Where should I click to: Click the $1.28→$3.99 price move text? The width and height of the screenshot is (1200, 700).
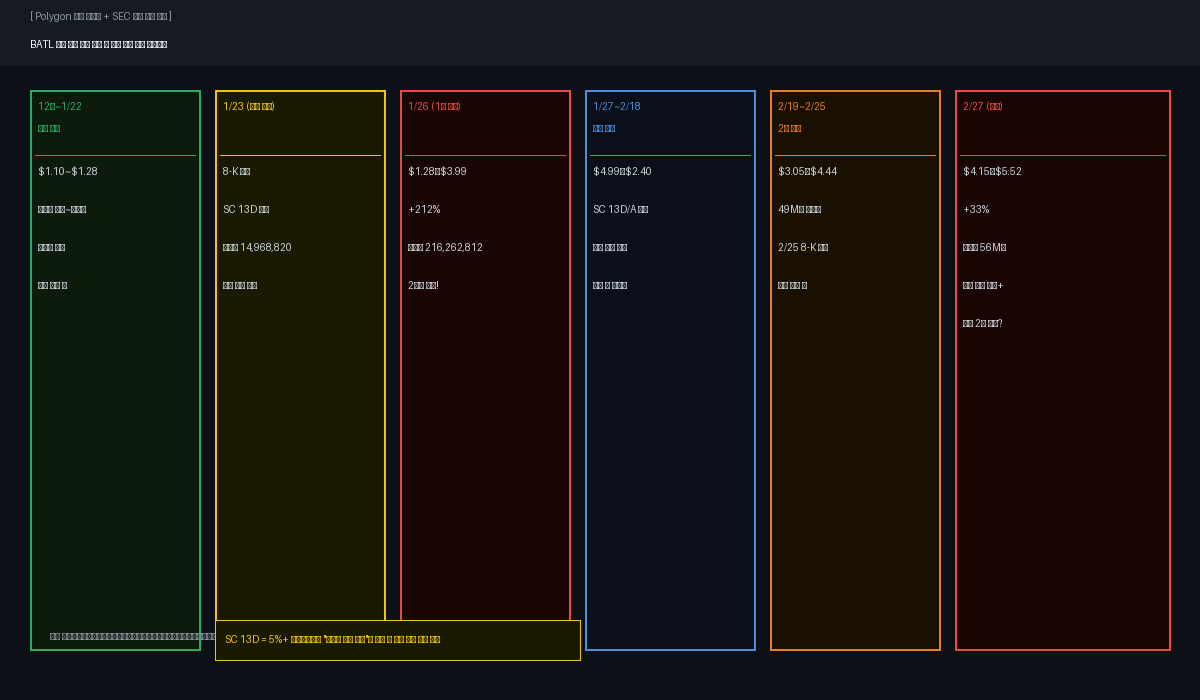[x=437, y=172]
